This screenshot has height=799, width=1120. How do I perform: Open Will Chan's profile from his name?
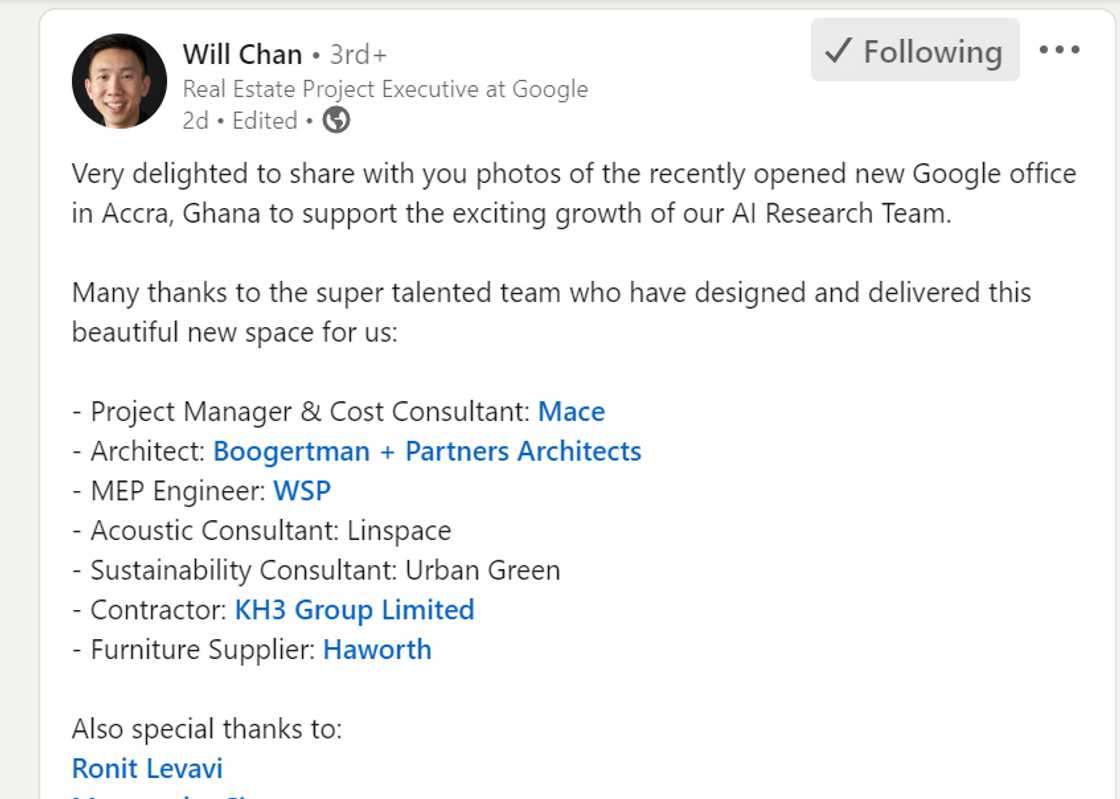point(242,55)
